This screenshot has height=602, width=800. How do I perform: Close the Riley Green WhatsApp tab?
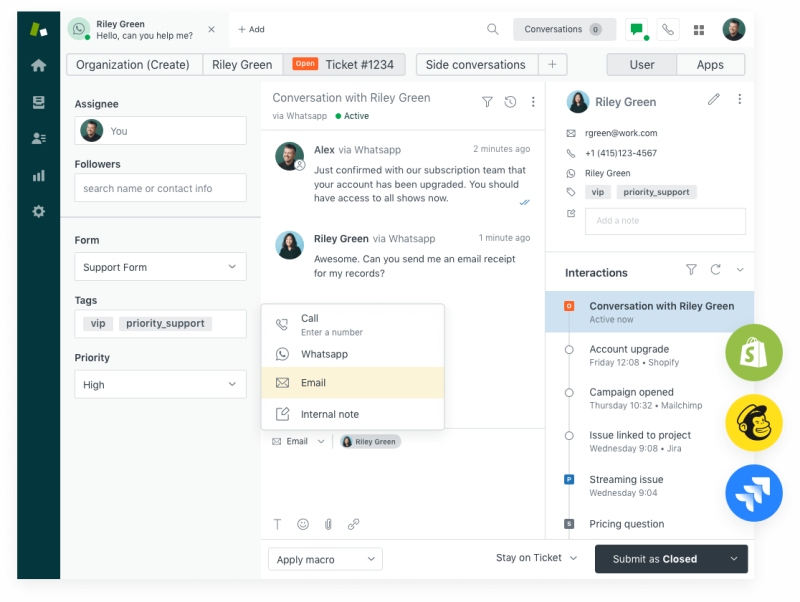(x=211, y=29)
